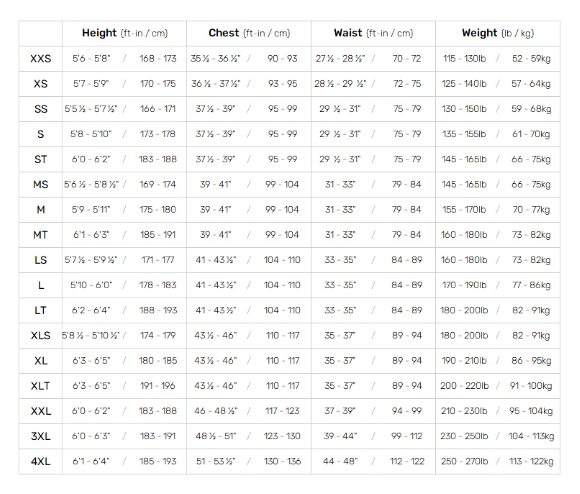
Task: Click the 130 - 136 chest cell
Action: [282, 461]
